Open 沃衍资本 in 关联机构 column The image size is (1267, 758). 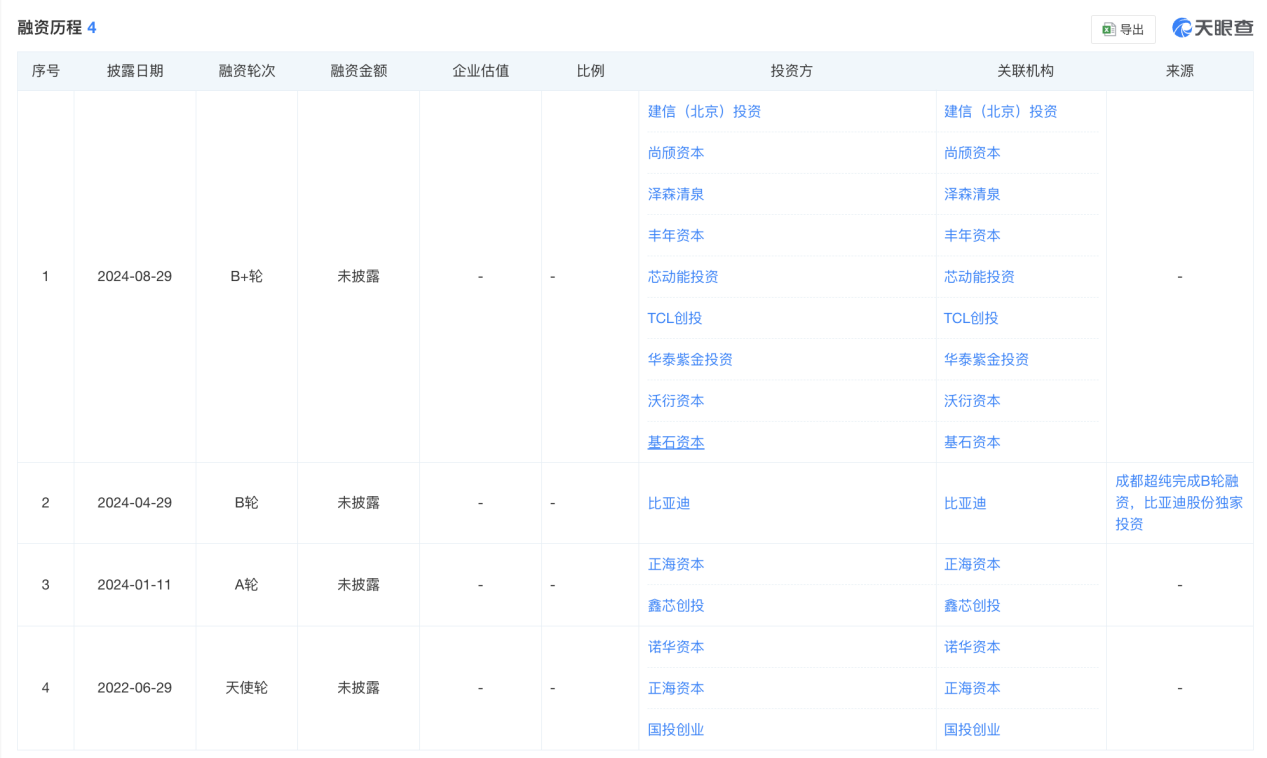click(x=972, y=401)
